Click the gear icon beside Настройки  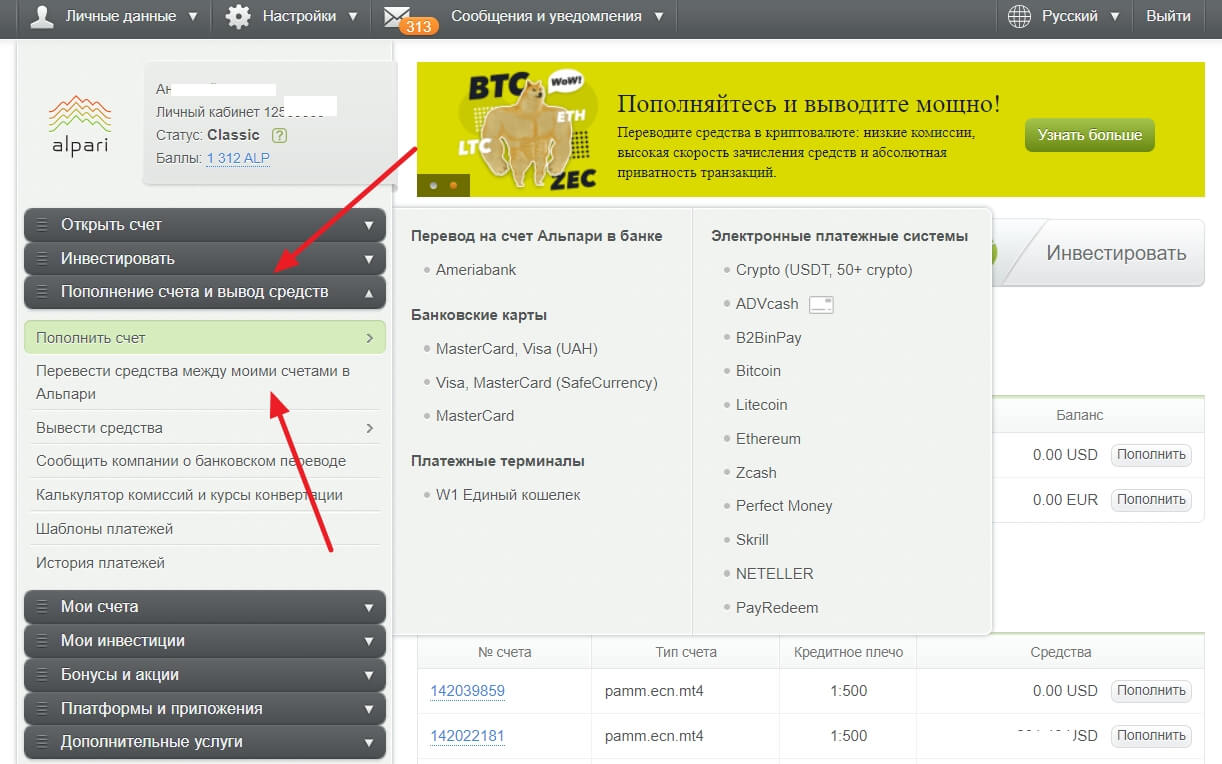[x=238, y=17]
